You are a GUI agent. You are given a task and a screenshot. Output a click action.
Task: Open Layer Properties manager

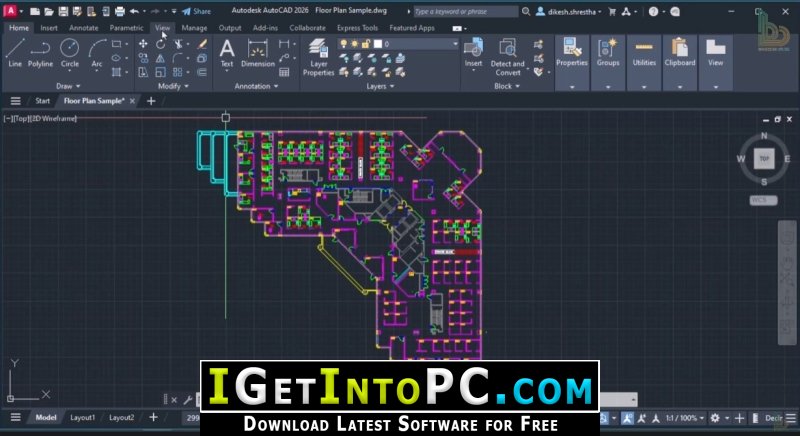318,58
